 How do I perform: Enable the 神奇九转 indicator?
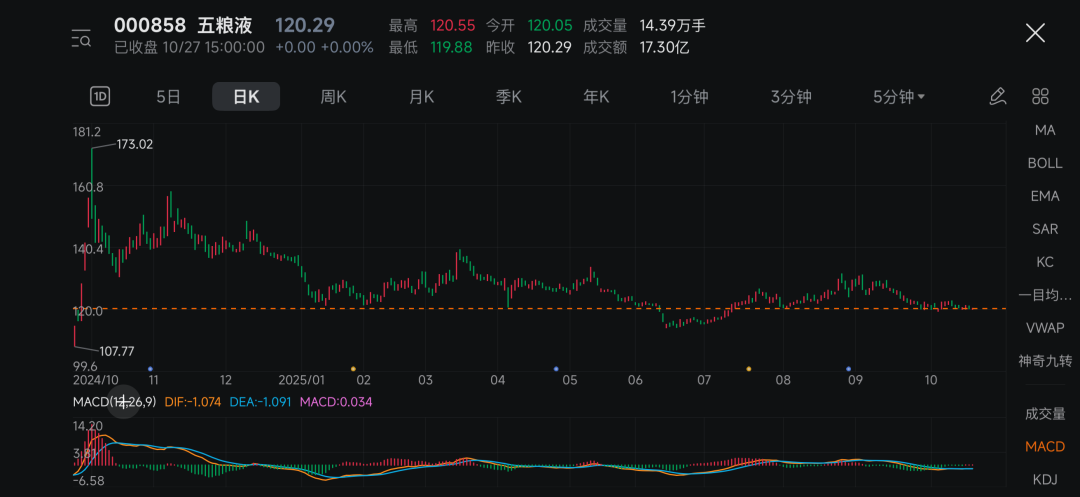point(1045,360)
